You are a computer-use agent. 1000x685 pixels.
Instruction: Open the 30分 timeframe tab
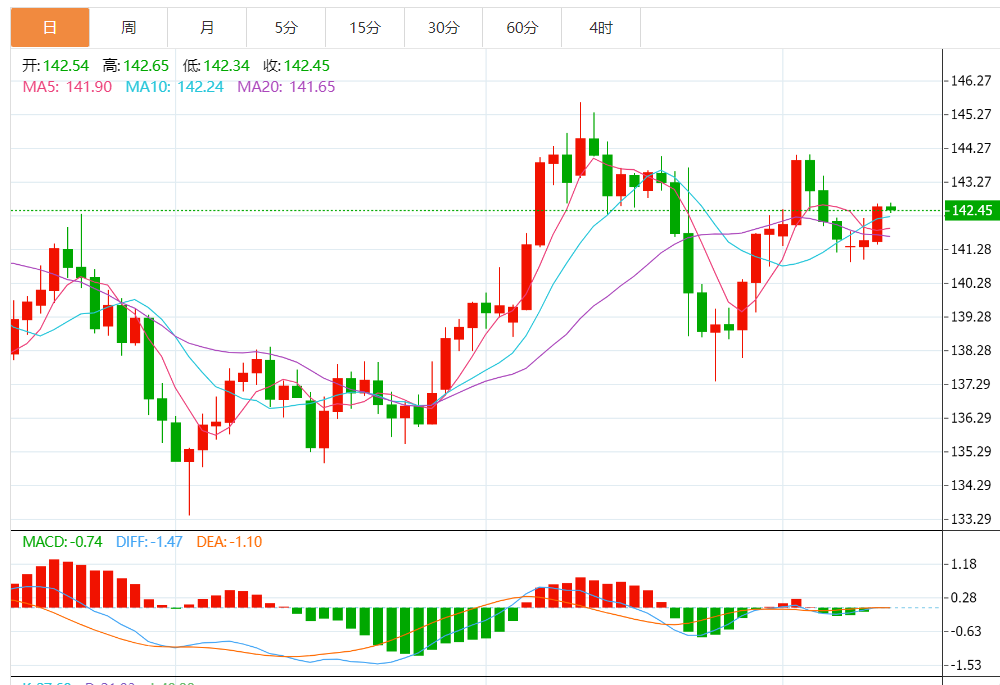pos(444,27)
